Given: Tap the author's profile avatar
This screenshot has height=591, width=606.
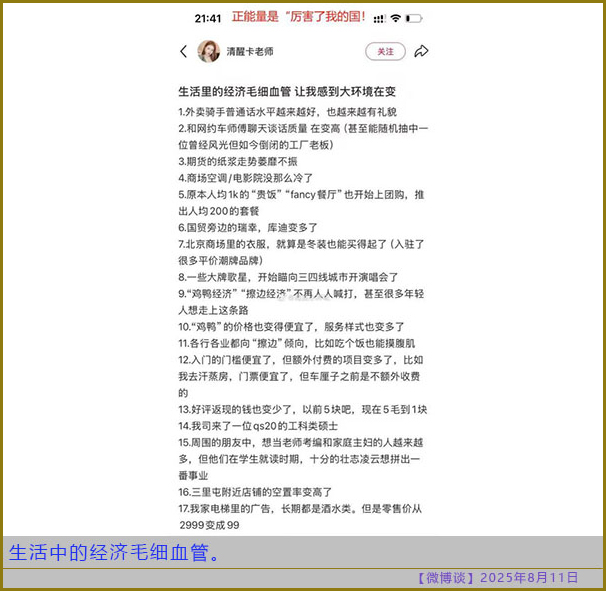Looking at the screenshot, I should [209, 52].
